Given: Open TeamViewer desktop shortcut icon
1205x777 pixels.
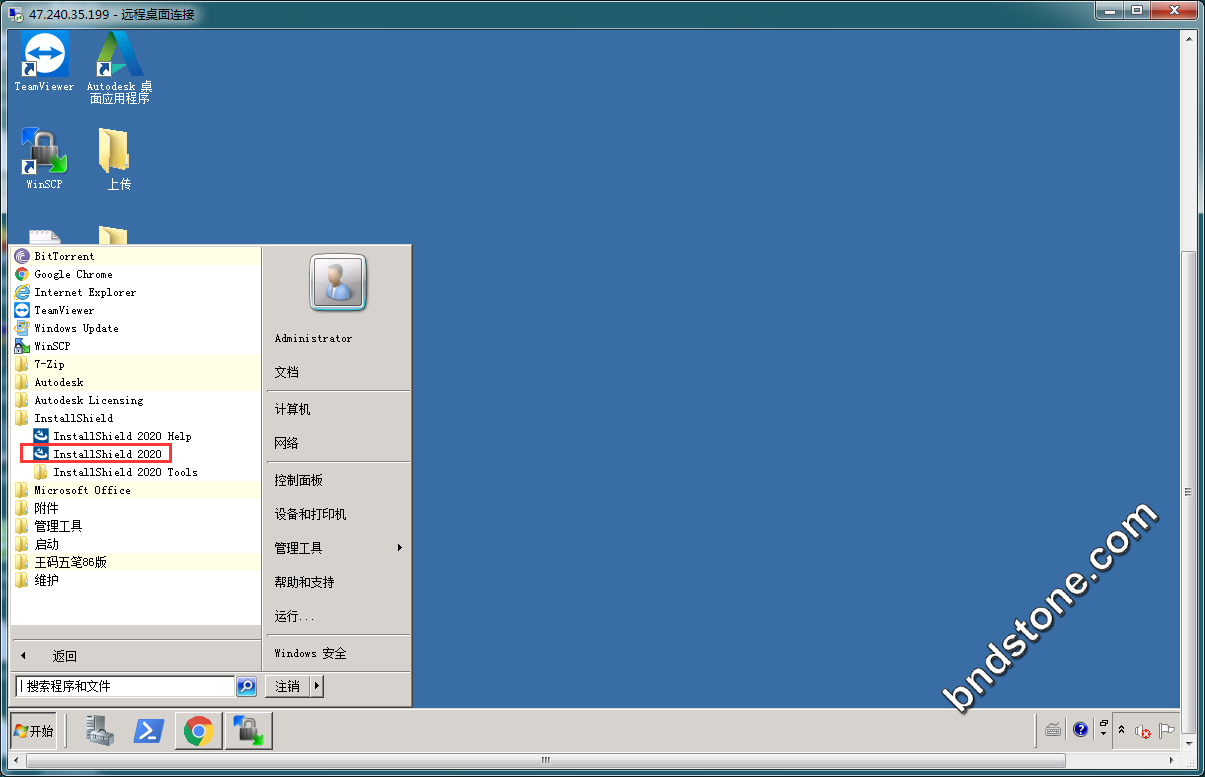Looking at the screenshot, I should point(44,55).
